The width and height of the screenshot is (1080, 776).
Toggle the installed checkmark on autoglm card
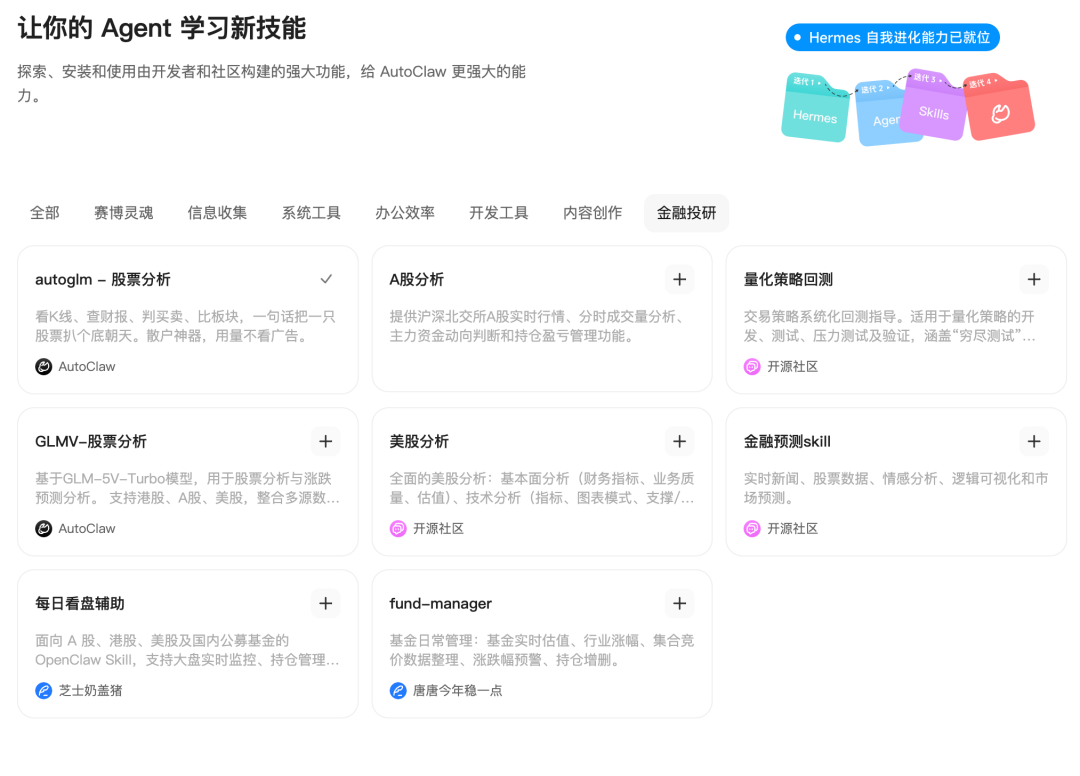(x=326, y=279)
